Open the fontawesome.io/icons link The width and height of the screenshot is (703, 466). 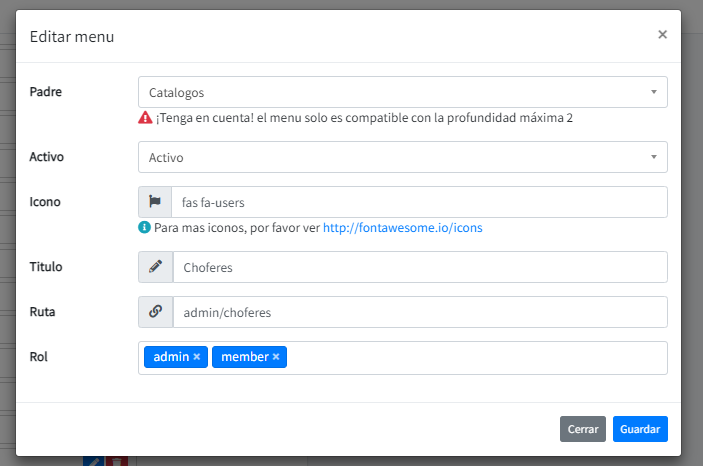click(x=402, y=228)
